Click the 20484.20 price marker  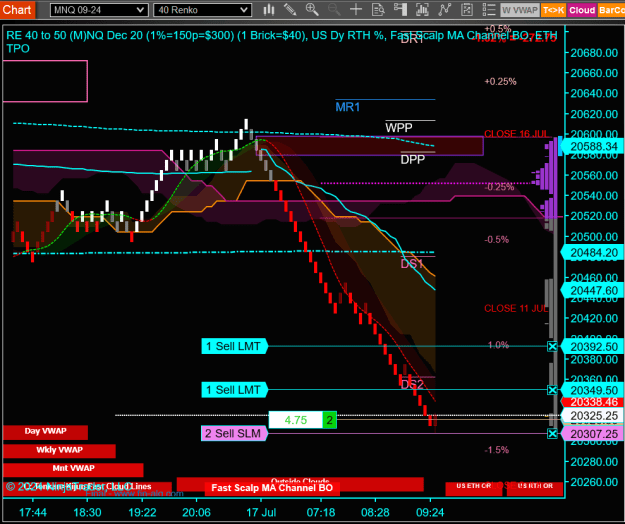pyautogui.click(x=593, y=253)
